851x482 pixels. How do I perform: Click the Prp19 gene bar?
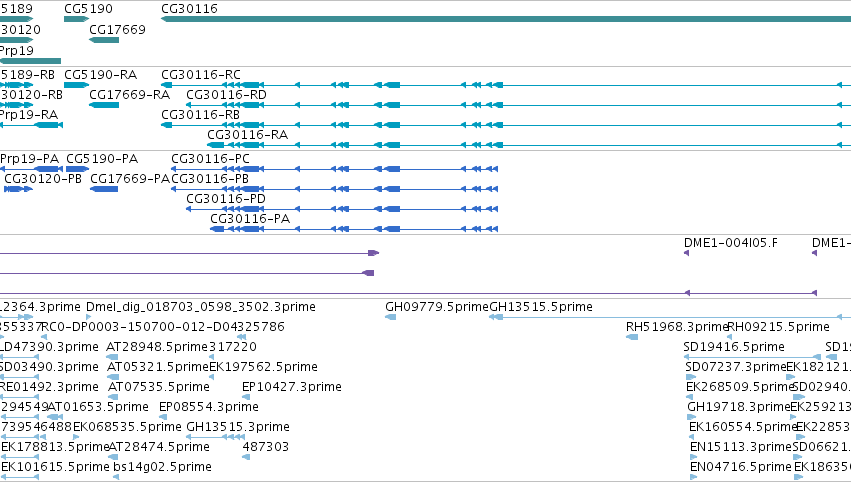click(30, 61)
